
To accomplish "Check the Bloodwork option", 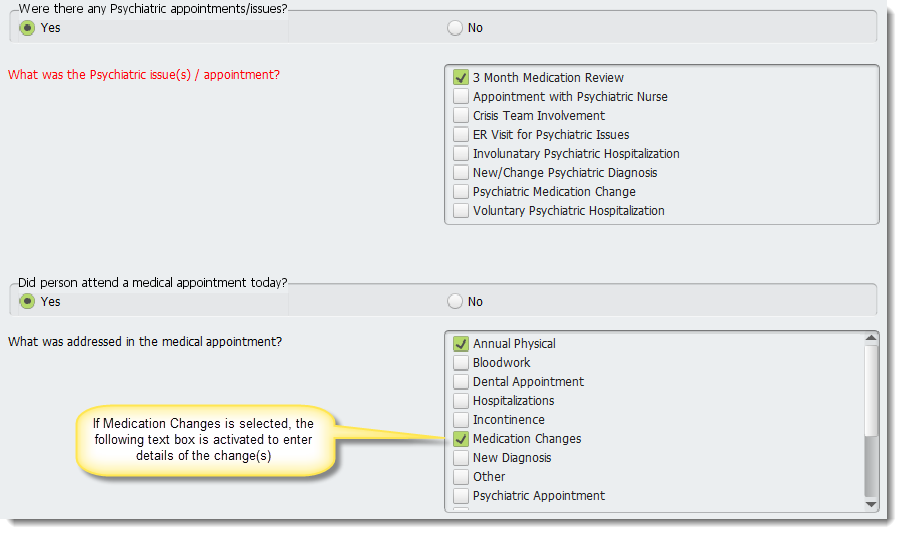I will tap(460, 363).
